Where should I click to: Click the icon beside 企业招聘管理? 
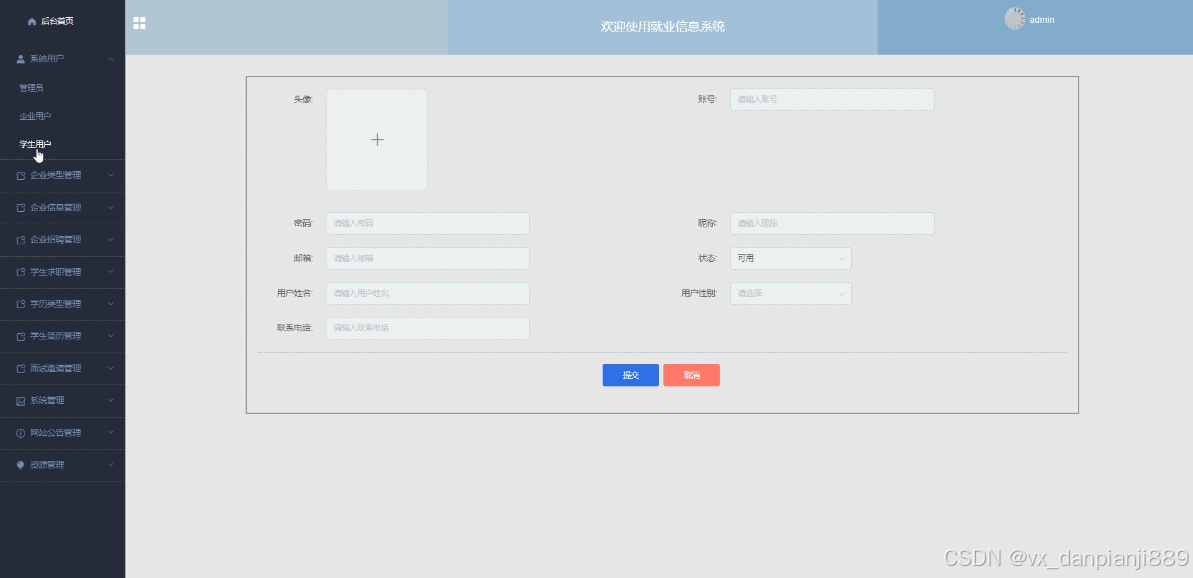pos(21,240)
